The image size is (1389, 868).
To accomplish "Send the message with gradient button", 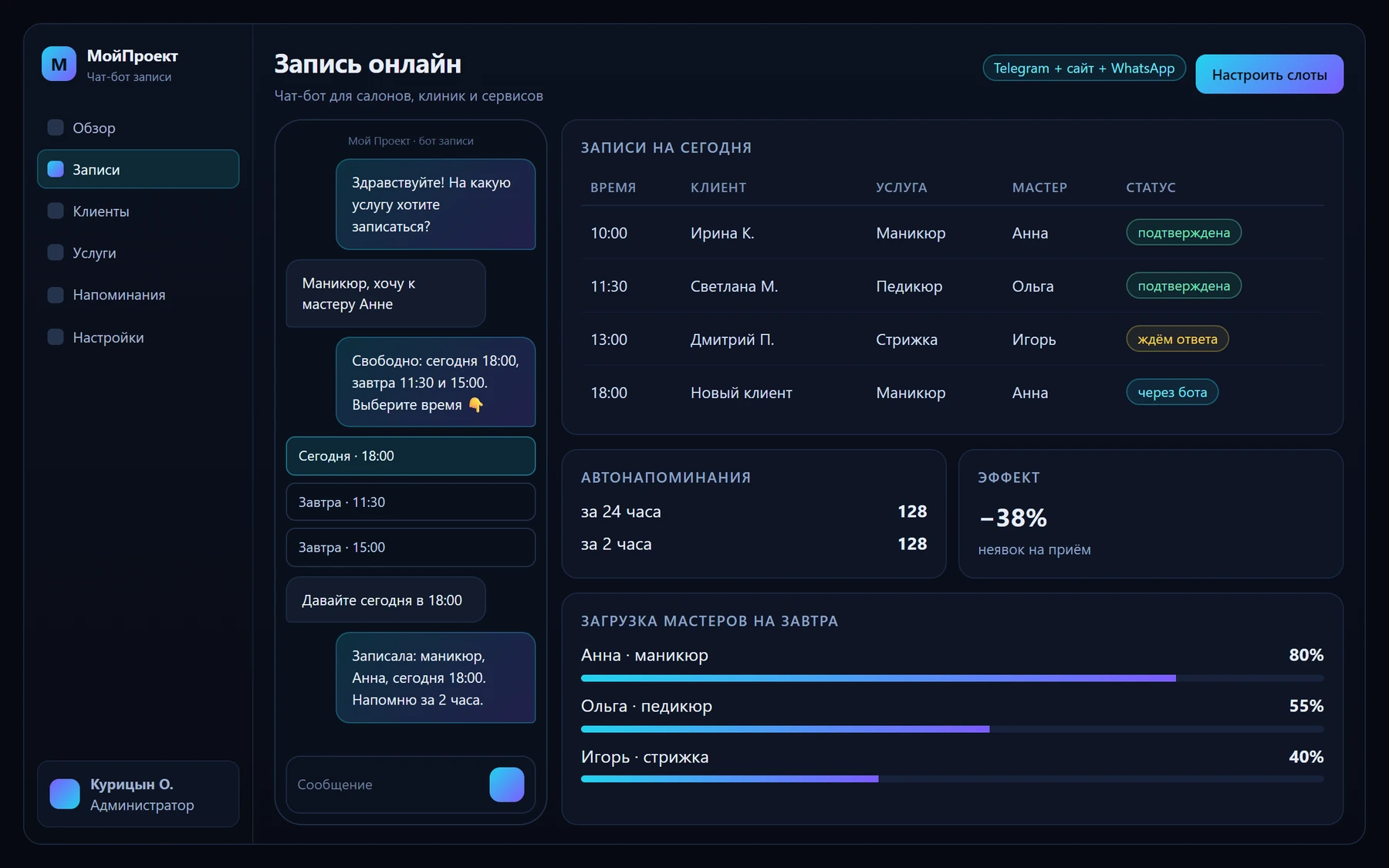I will click(507, 785).
